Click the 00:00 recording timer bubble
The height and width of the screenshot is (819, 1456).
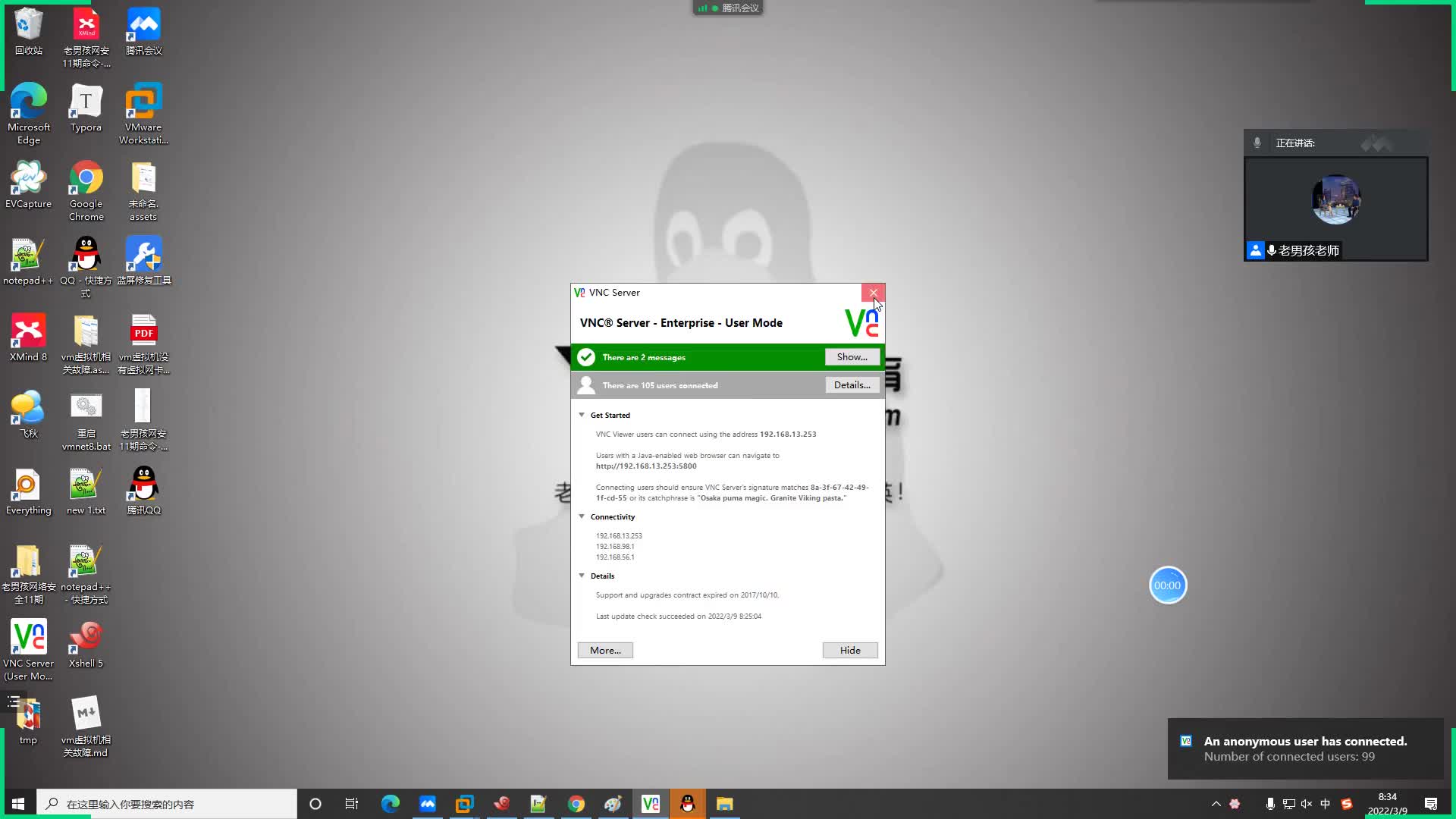coord(1167,585)
